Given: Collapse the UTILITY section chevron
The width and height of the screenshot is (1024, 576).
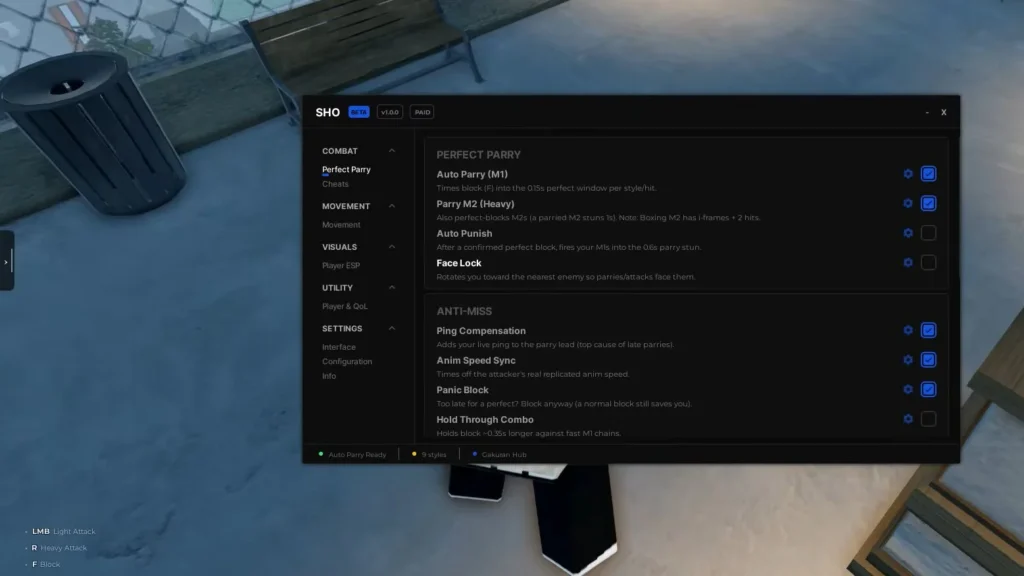Looking at the screenshot, I should click(x=392, y=287).
